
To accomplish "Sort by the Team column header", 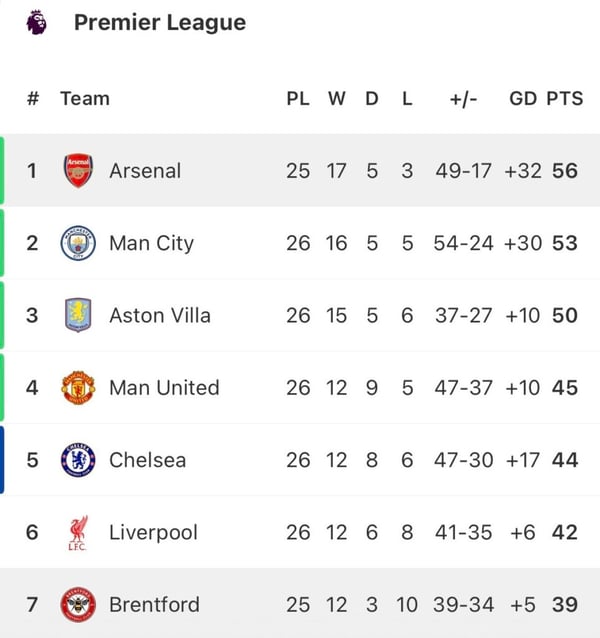I will pos(85,99).
